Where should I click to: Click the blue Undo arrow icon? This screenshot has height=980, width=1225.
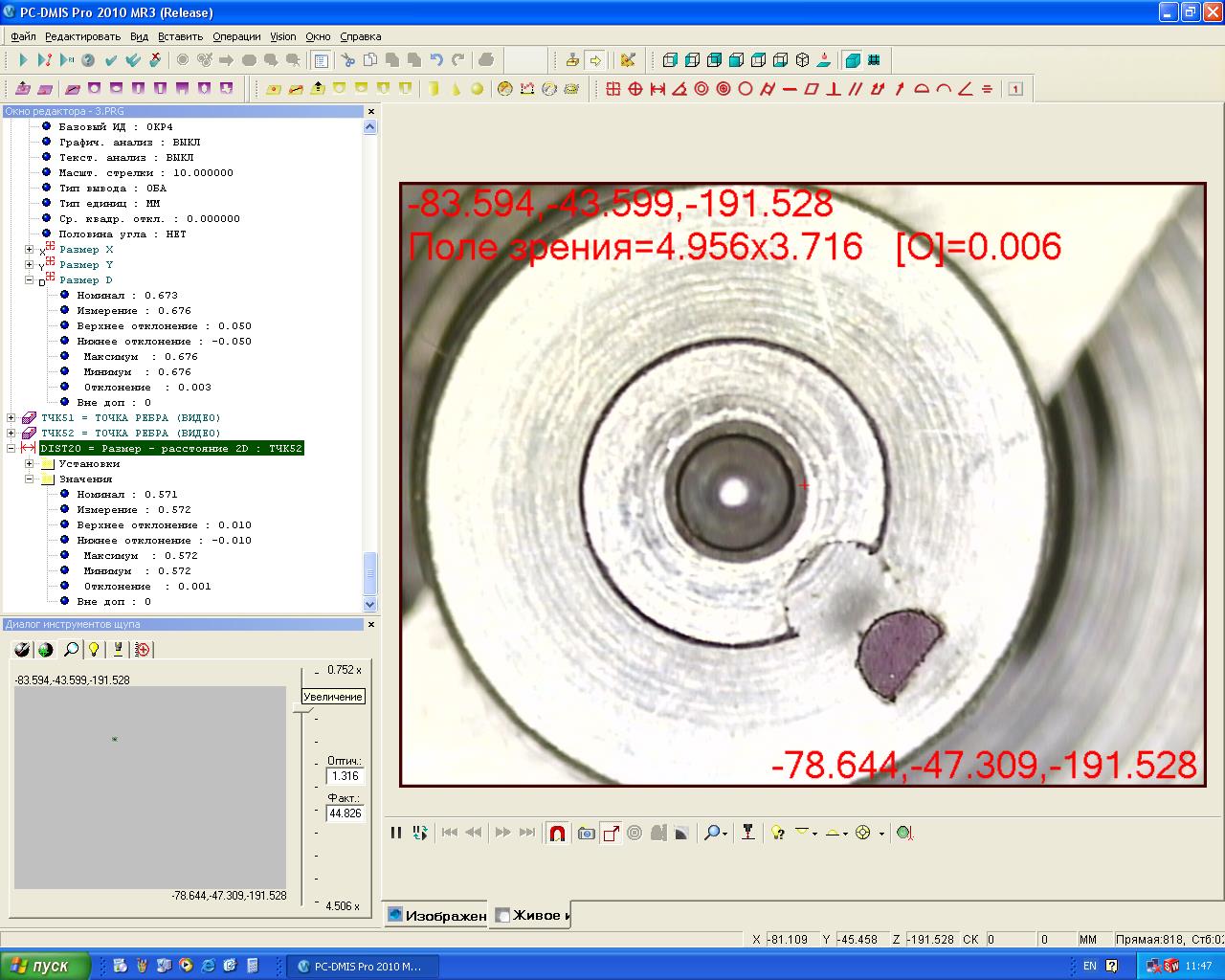click(436, 60)
